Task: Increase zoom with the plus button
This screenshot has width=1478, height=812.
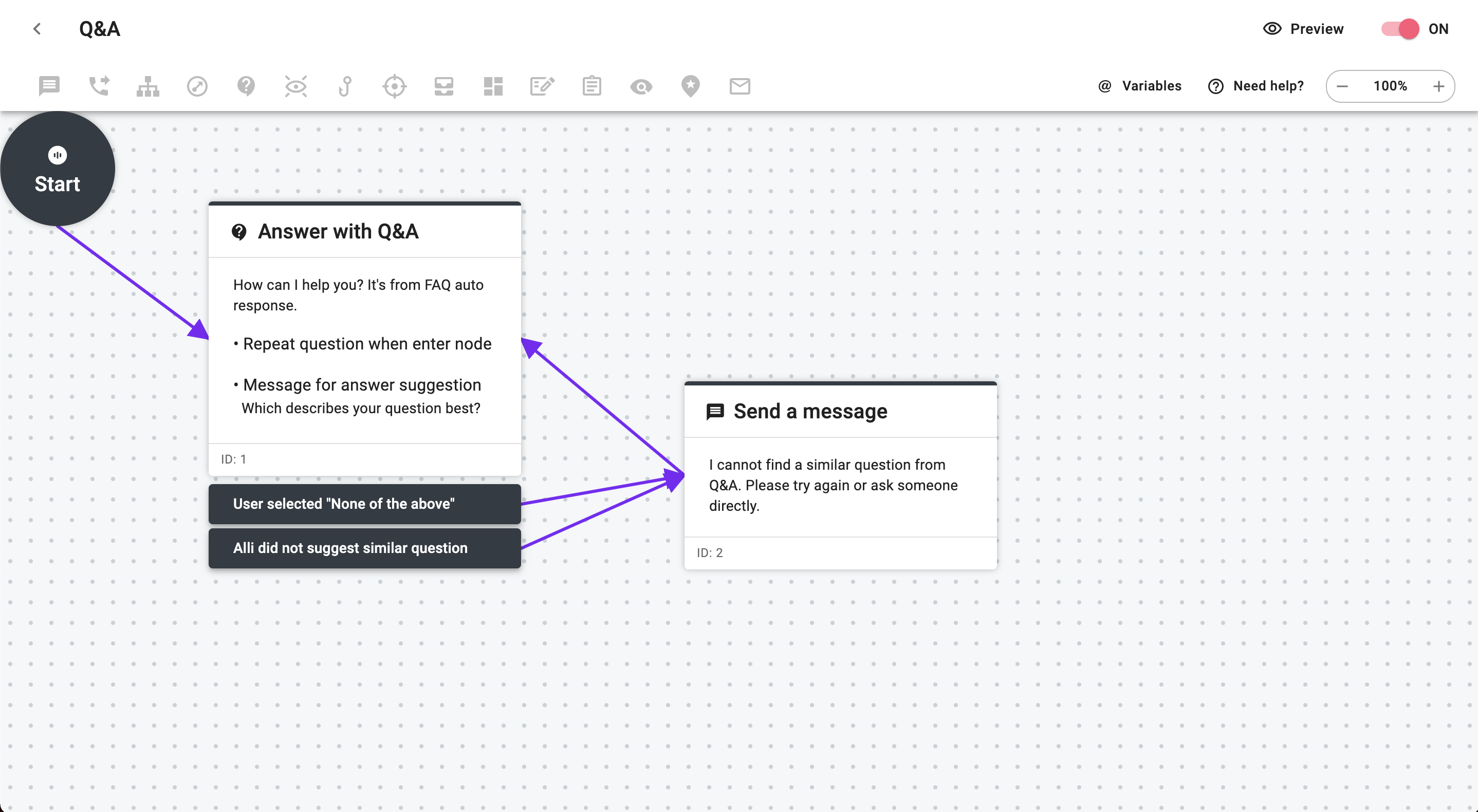Action: pyautogui.click(x=1438, y=87)
